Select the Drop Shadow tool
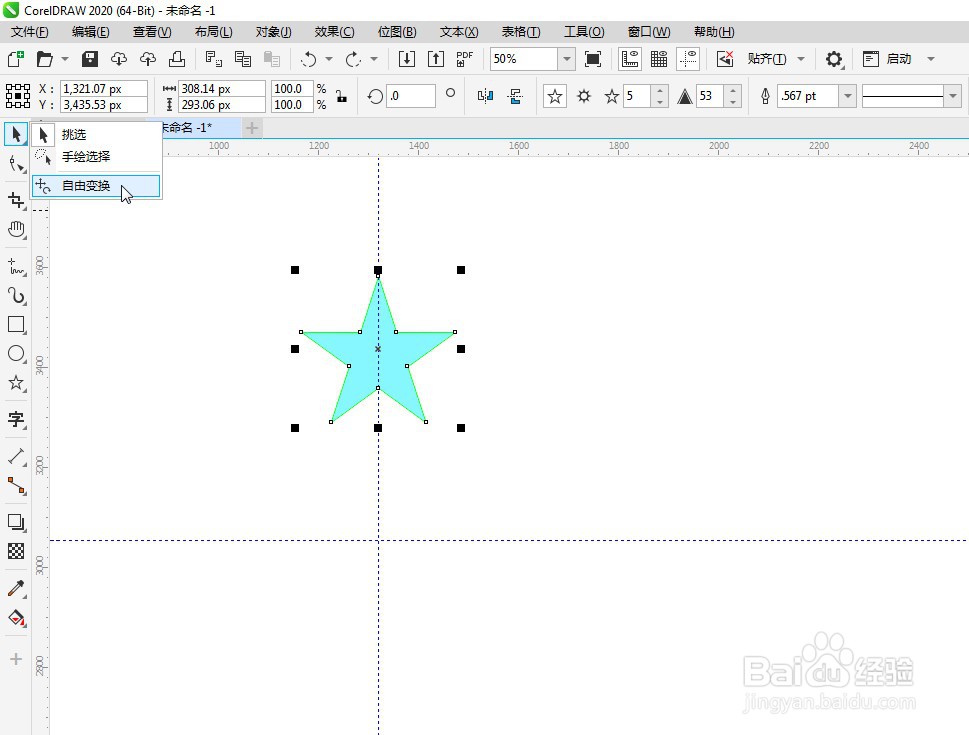 point(16,522)
